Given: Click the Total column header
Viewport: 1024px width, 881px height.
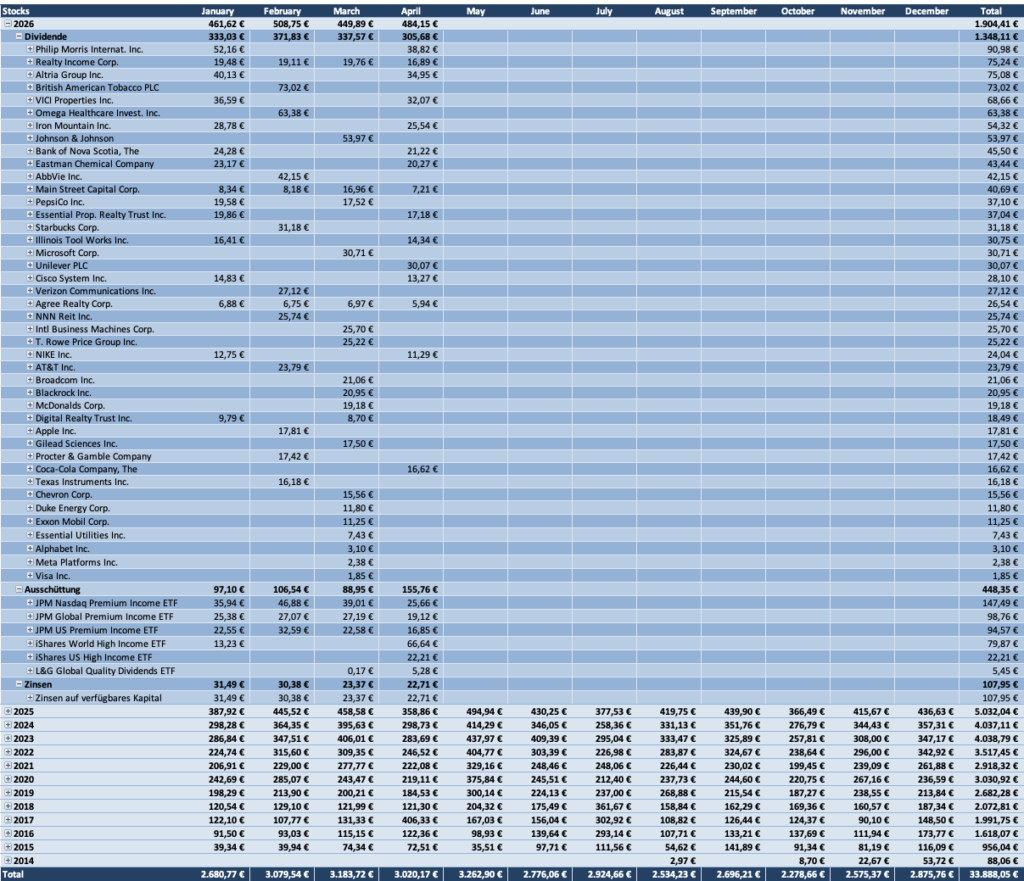Looking at the screenshot, I should tap(991, 11).
